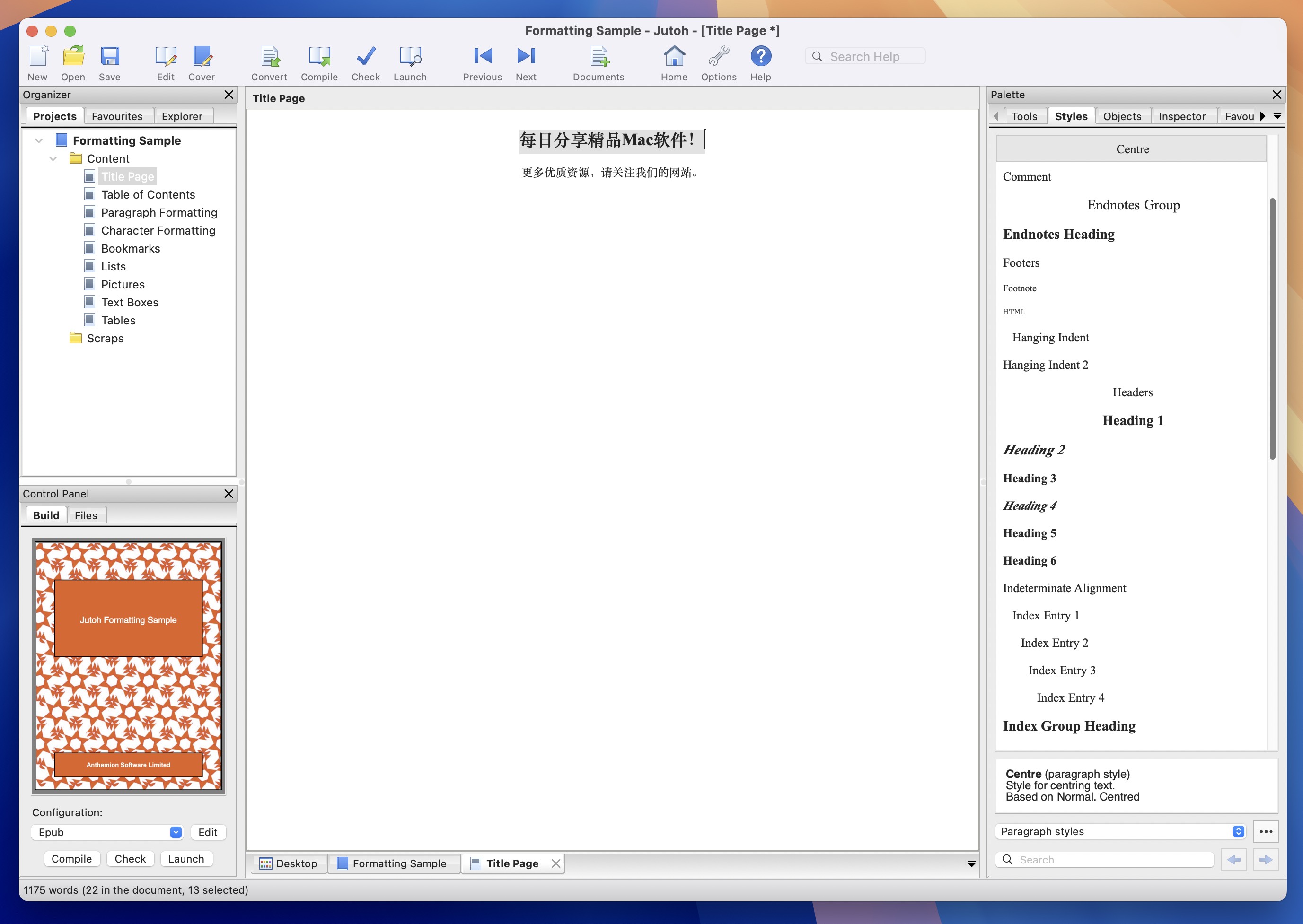1303x924 pixels.
Task: Close the Organizer panel
Action: click(228, 95)
